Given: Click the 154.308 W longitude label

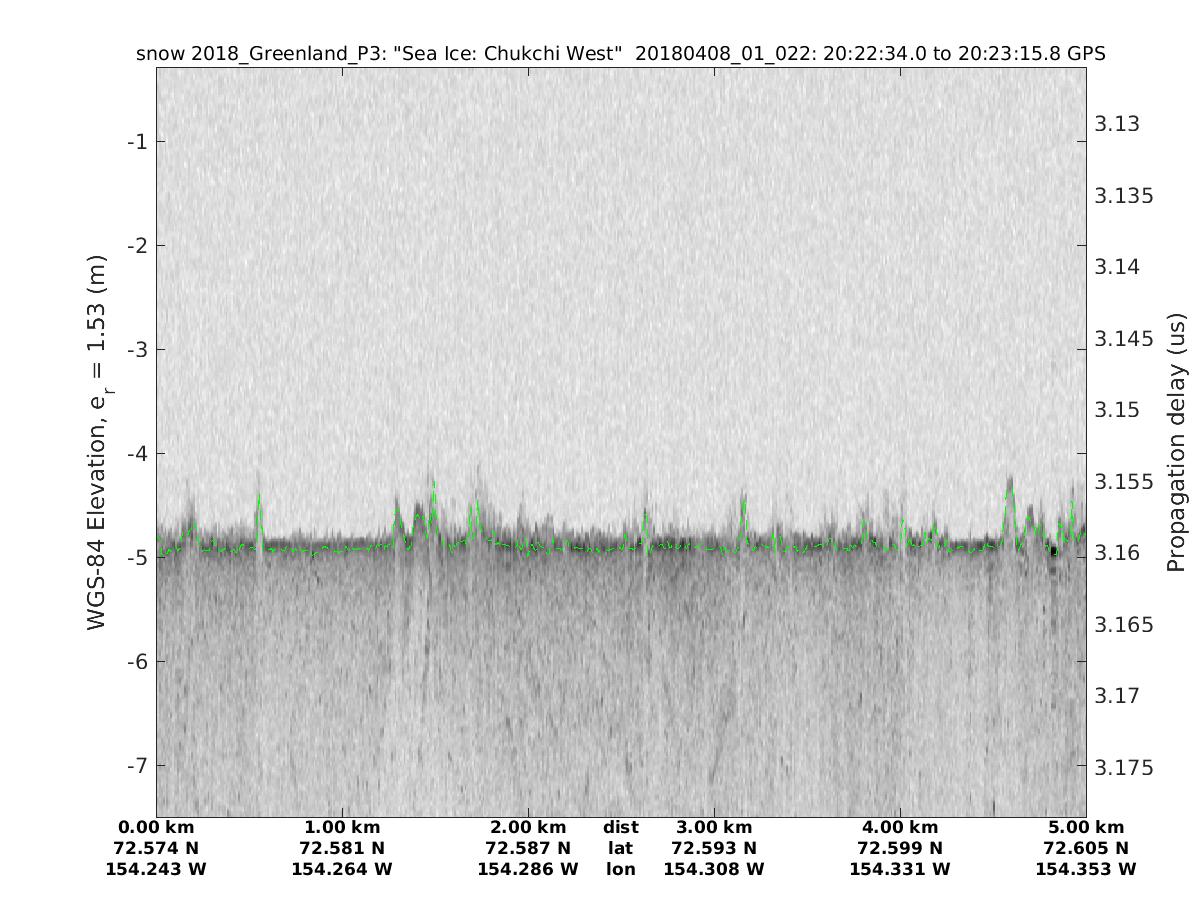Looking at the screenshot, I should (x=714, y=869).
